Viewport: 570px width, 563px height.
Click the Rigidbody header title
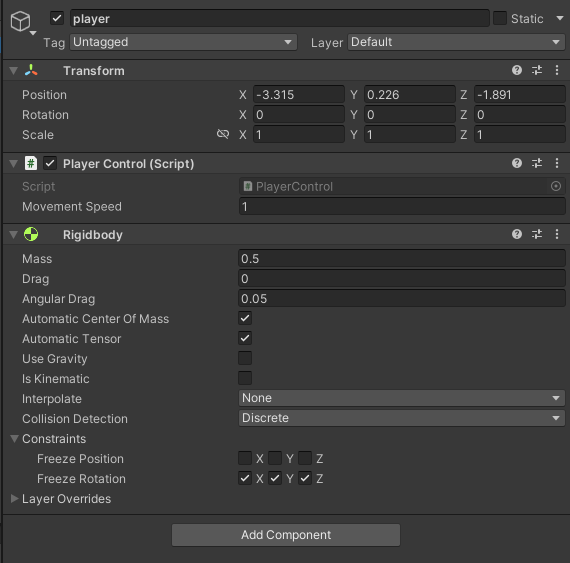point(93,235)
